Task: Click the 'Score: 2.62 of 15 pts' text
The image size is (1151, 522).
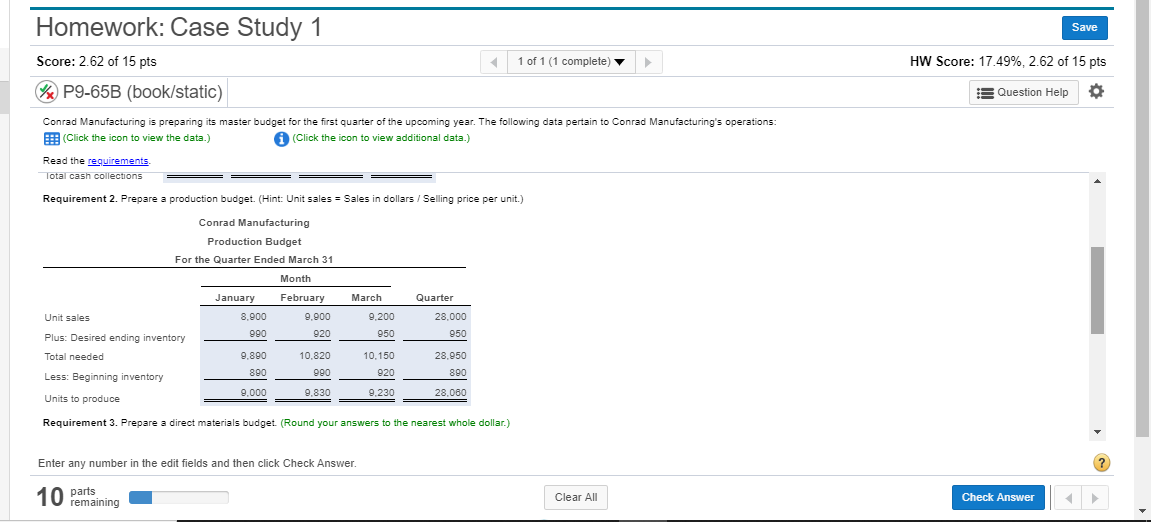Action: [96, 62]
